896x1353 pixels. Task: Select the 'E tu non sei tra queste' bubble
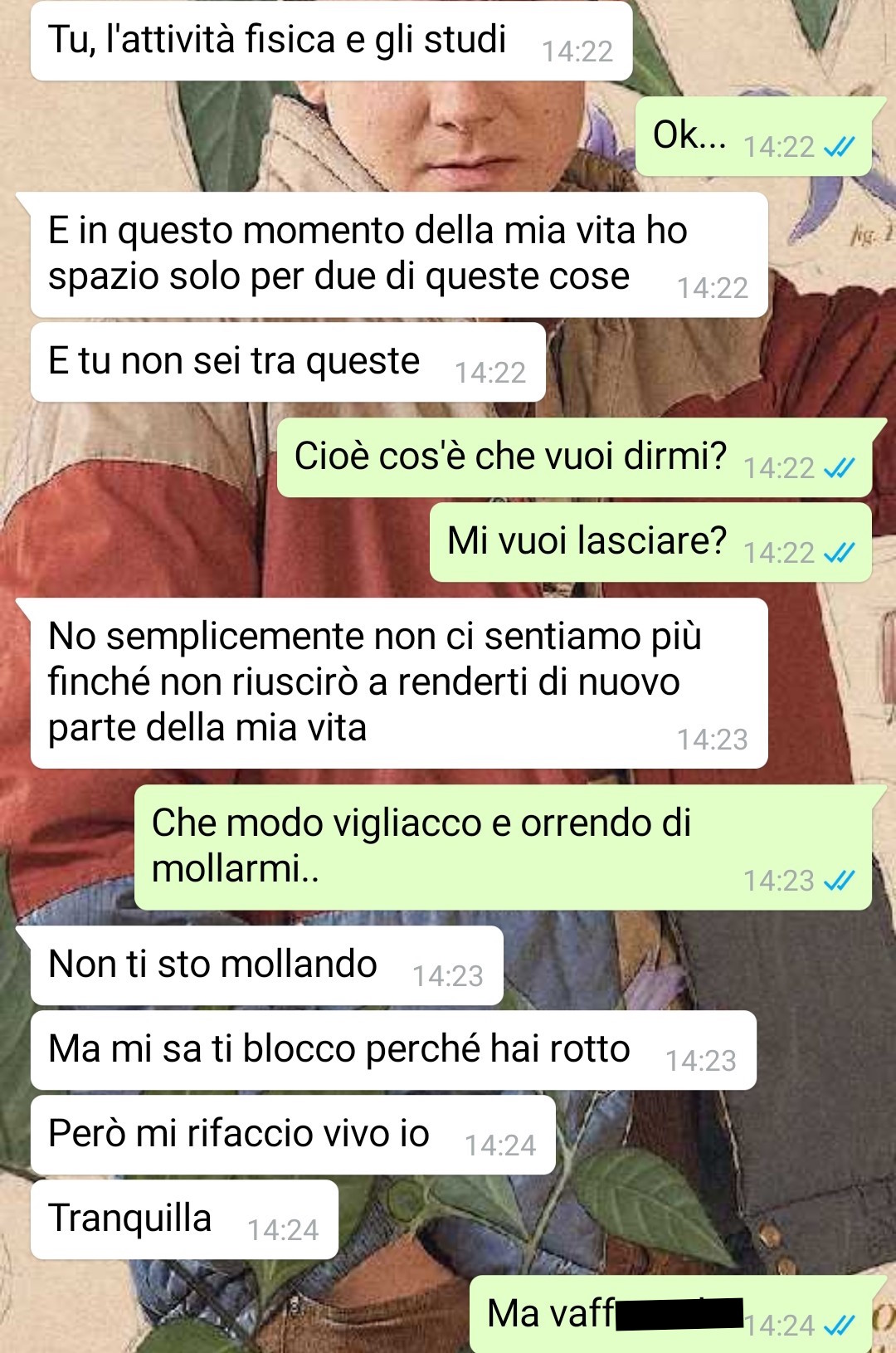point(288,363)
